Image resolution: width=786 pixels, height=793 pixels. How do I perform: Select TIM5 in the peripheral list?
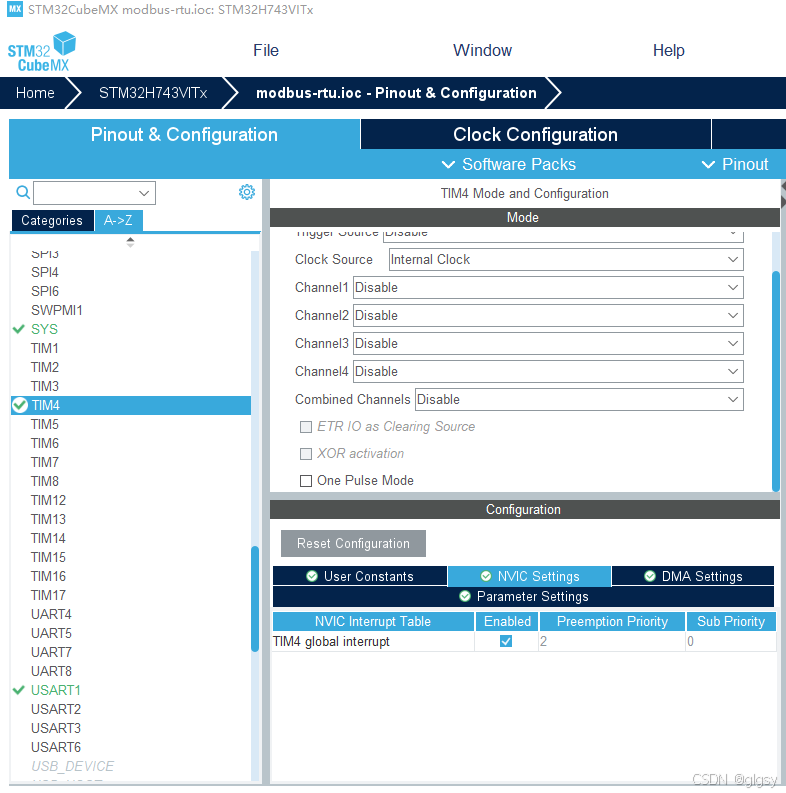pyautogui.click(x=45, y=424)
